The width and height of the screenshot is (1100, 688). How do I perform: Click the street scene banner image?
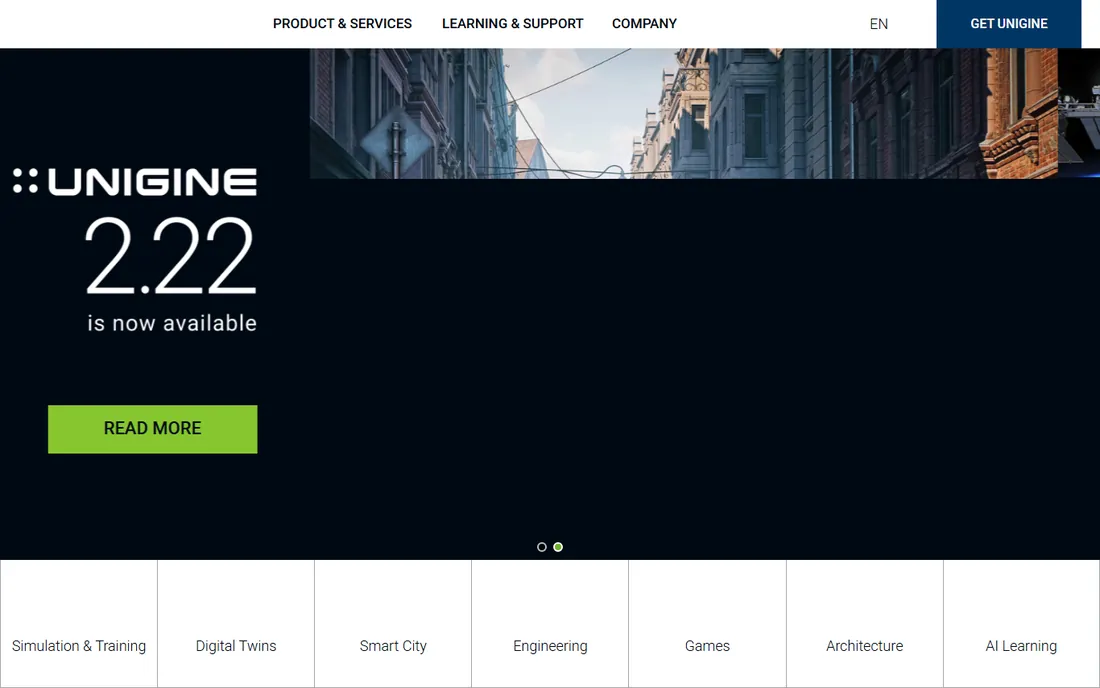[683, 113]
